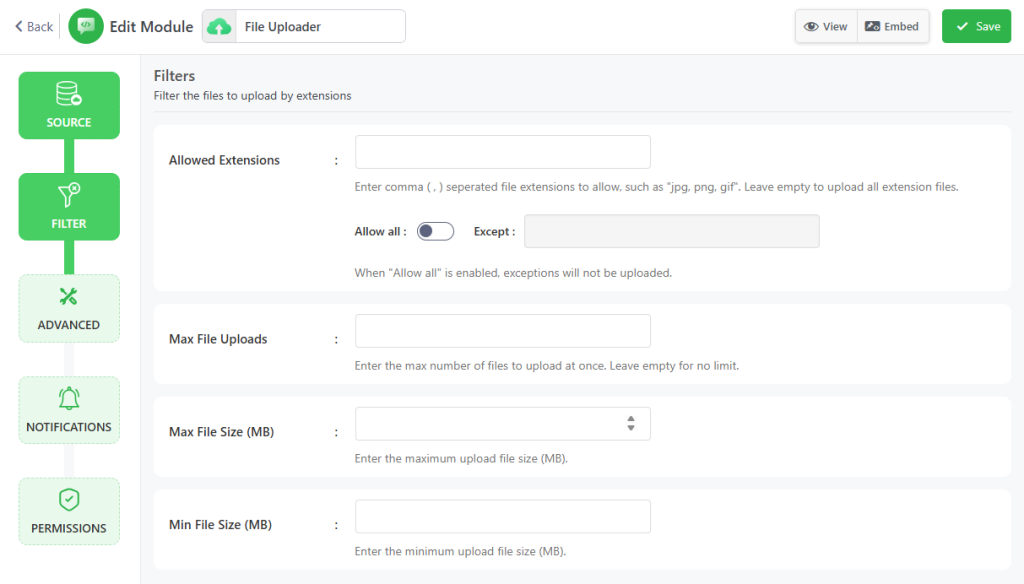Click the eye icon in View button
The image size is (1024, 584).
[811, 27]
